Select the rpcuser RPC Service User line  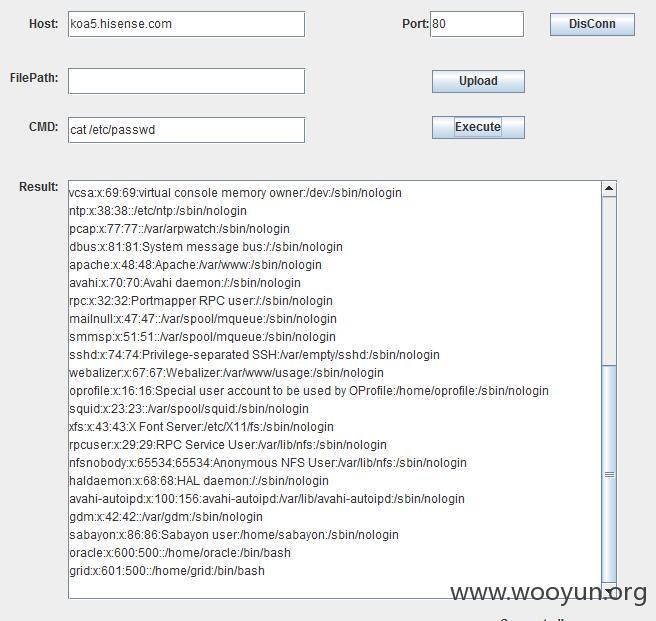click(x=228, y=445)
